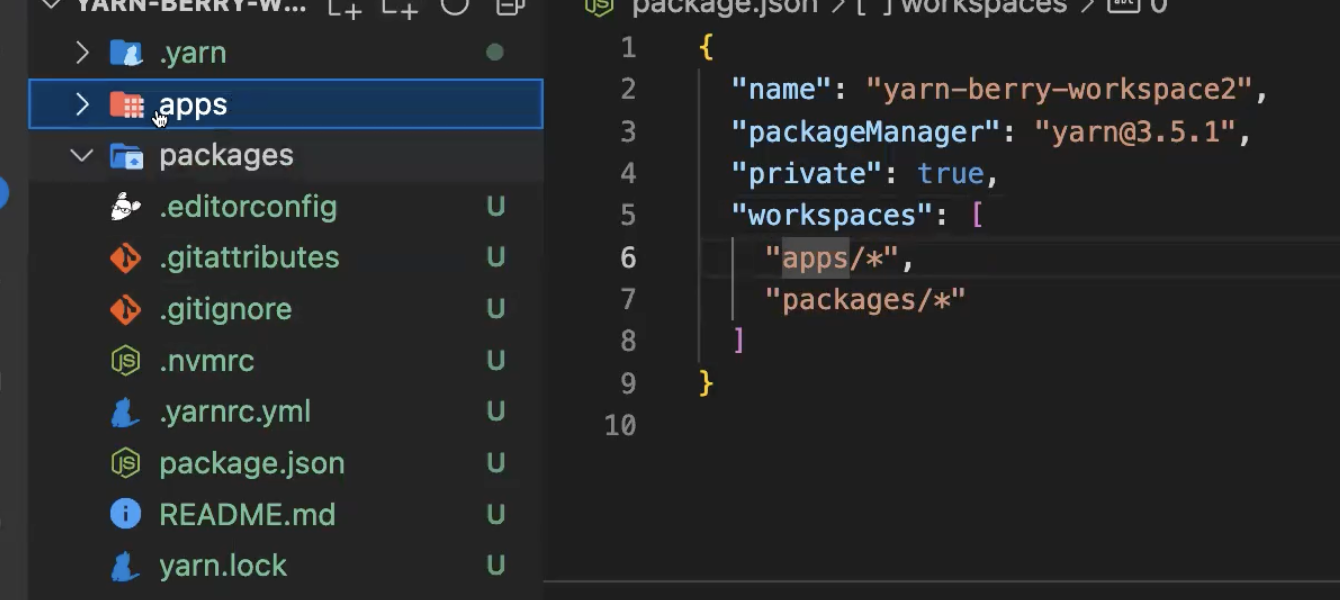
Task: Click the closing square bracket on line 8
Action: click(739, 342)
